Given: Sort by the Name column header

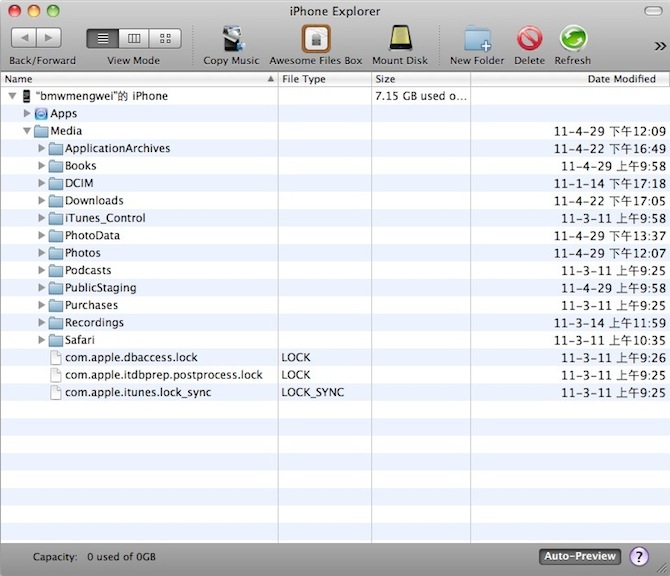Looking at the screenshot, I should (x=139, y=79).
